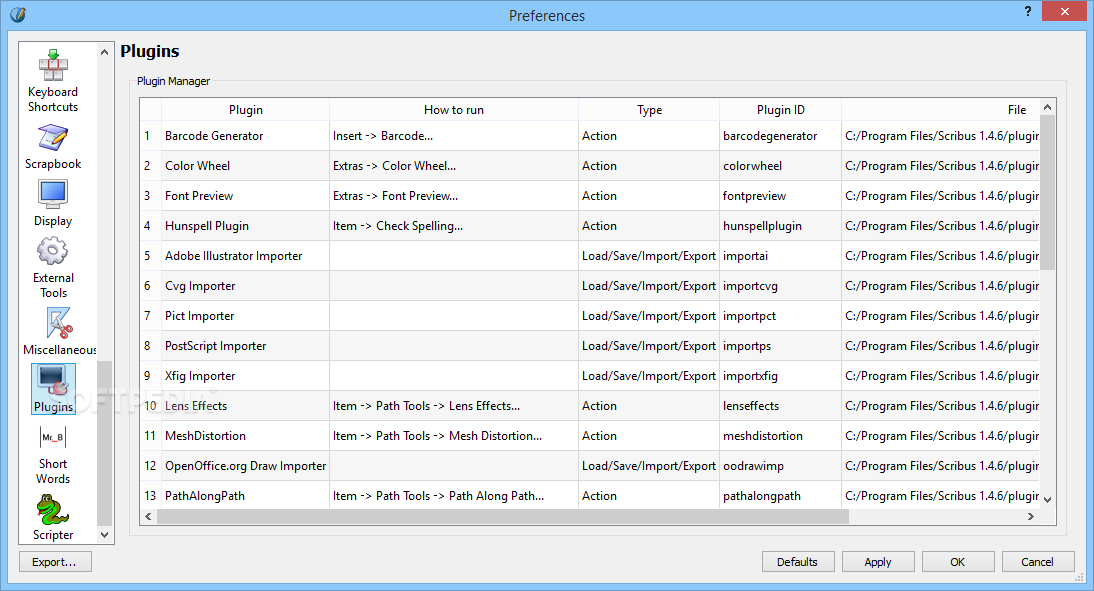Click the File column header
The image size is (1094, 591).
[941, 110]
